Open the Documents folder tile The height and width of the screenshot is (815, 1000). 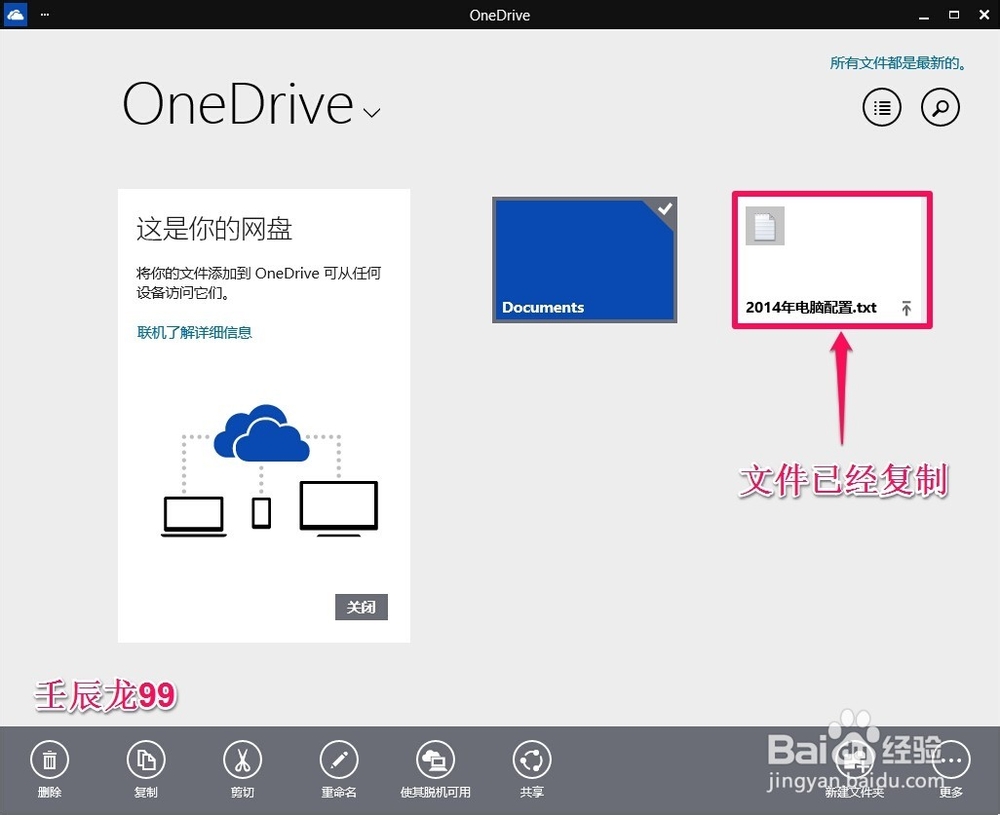584,260
